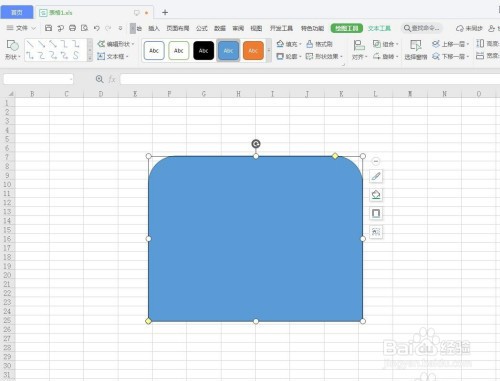This screenshot has width=500, height=381.
Task: Select the double-arrow line shape
Action: (x=53, y=44)
